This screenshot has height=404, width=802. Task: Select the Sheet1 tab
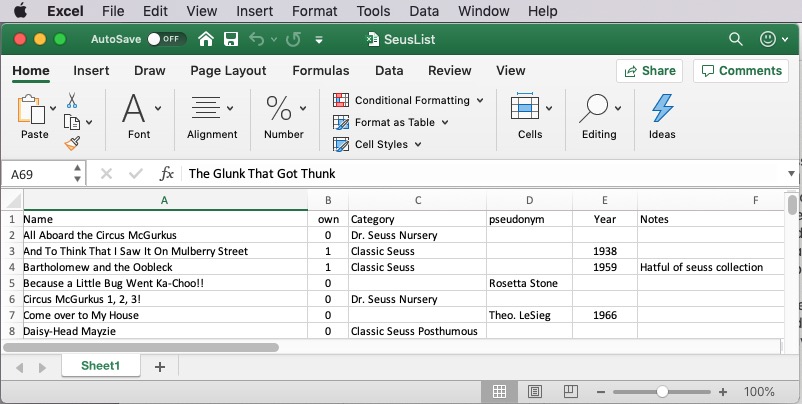pos(100,366)
